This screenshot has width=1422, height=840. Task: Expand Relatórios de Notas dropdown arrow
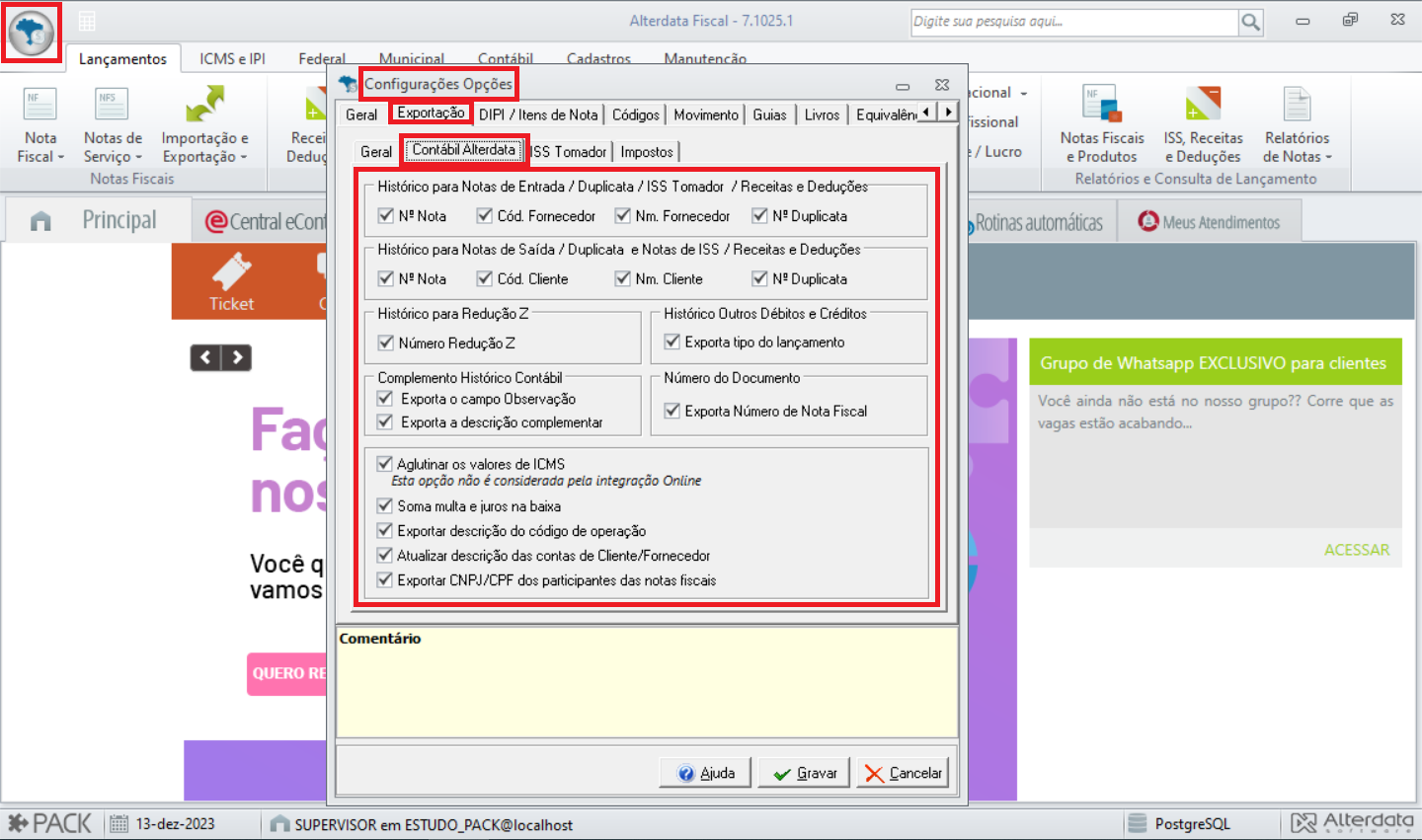[x=1329, y=157]
